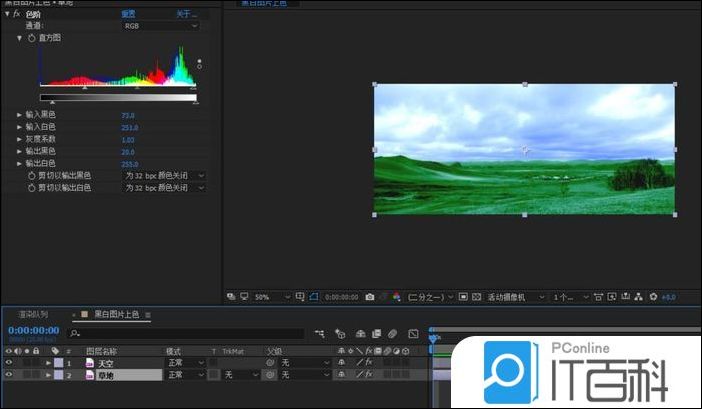This screenshot has height=409, width=702.
Task: Open the 通道 RGB channel dropdown
Action: pos(160,26)
